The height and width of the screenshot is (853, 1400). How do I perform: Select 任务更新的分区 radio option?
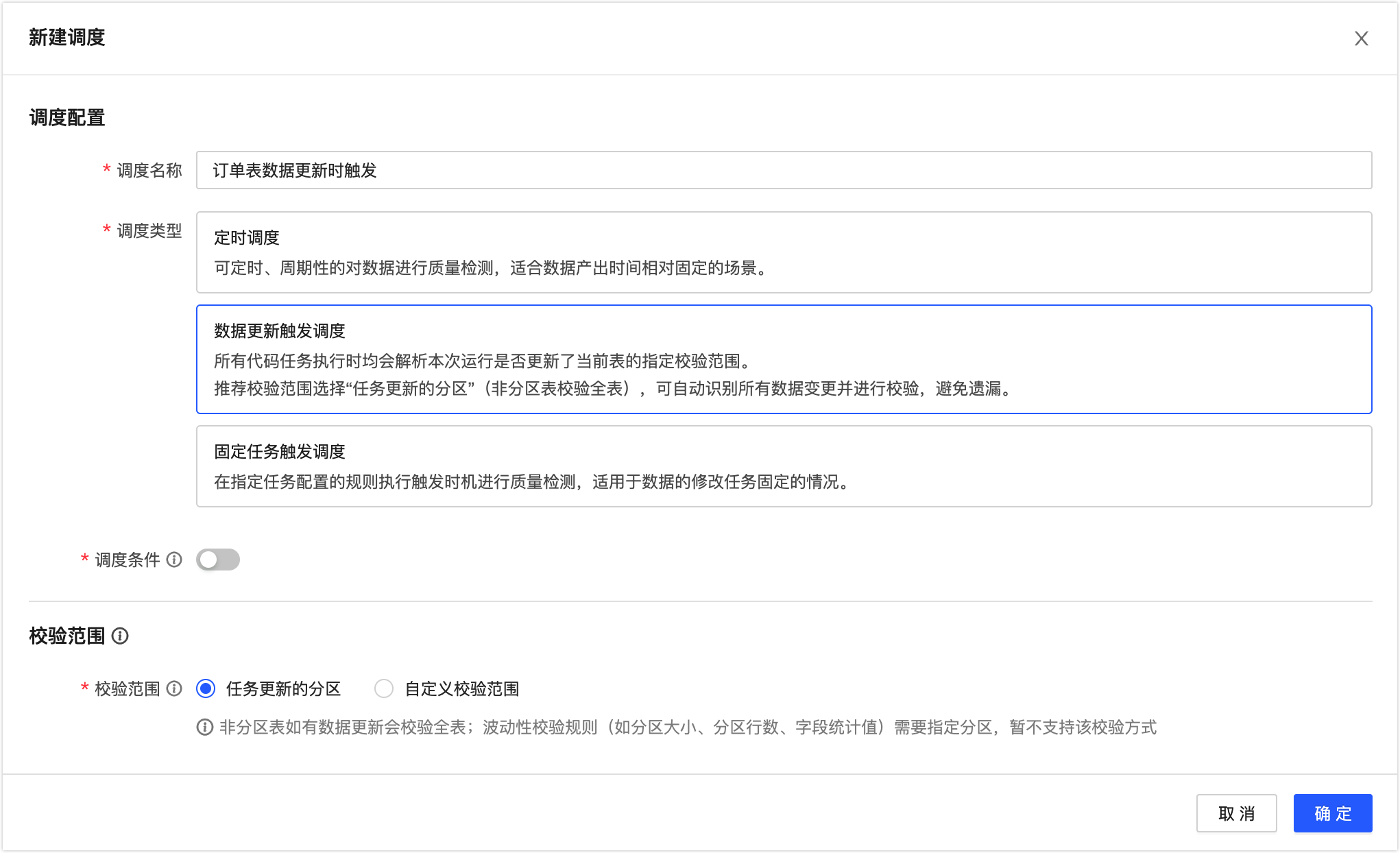[206, 688]
